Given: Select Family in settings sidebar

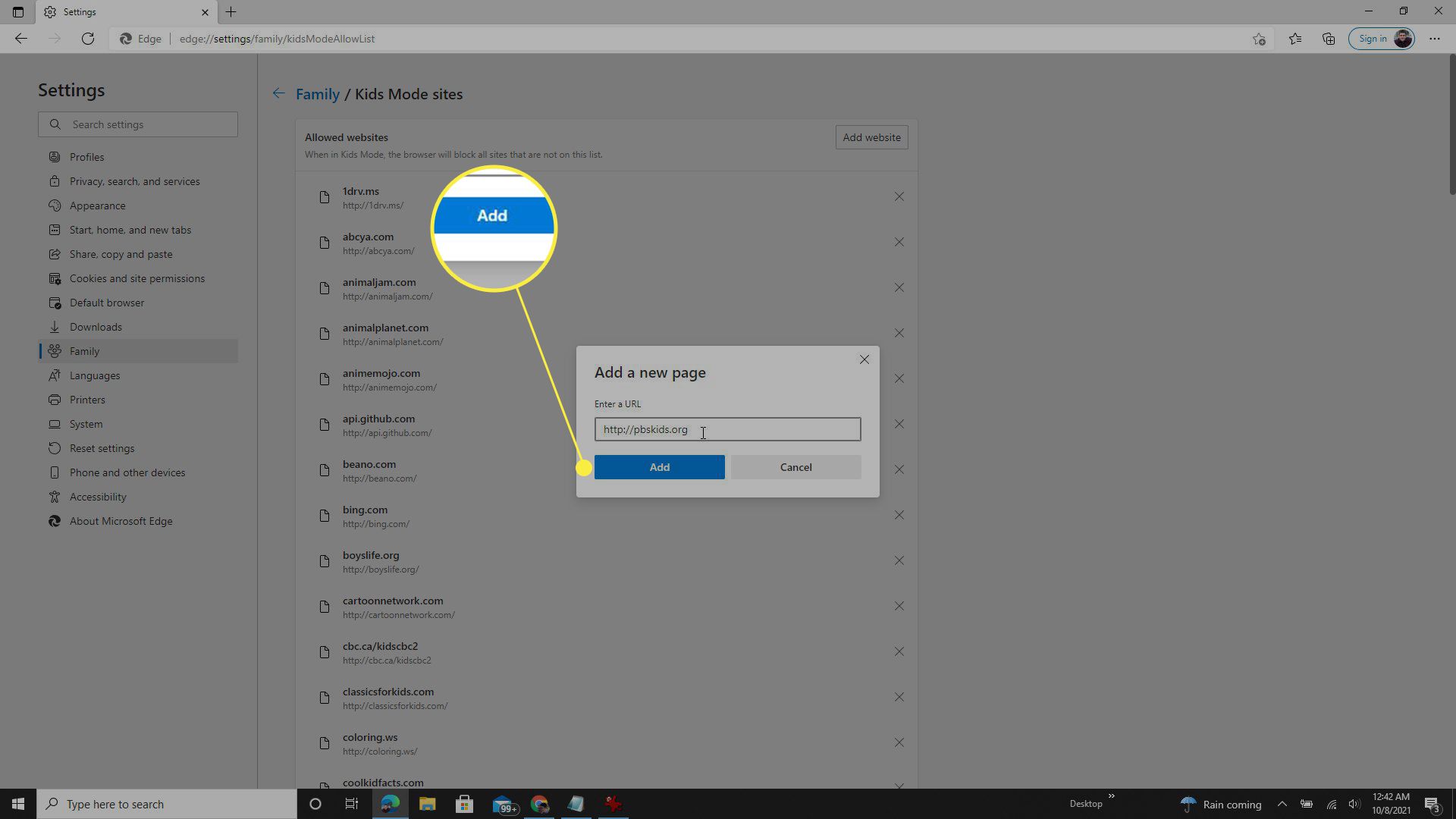Looking at the screenshot, I should point(138,351).
